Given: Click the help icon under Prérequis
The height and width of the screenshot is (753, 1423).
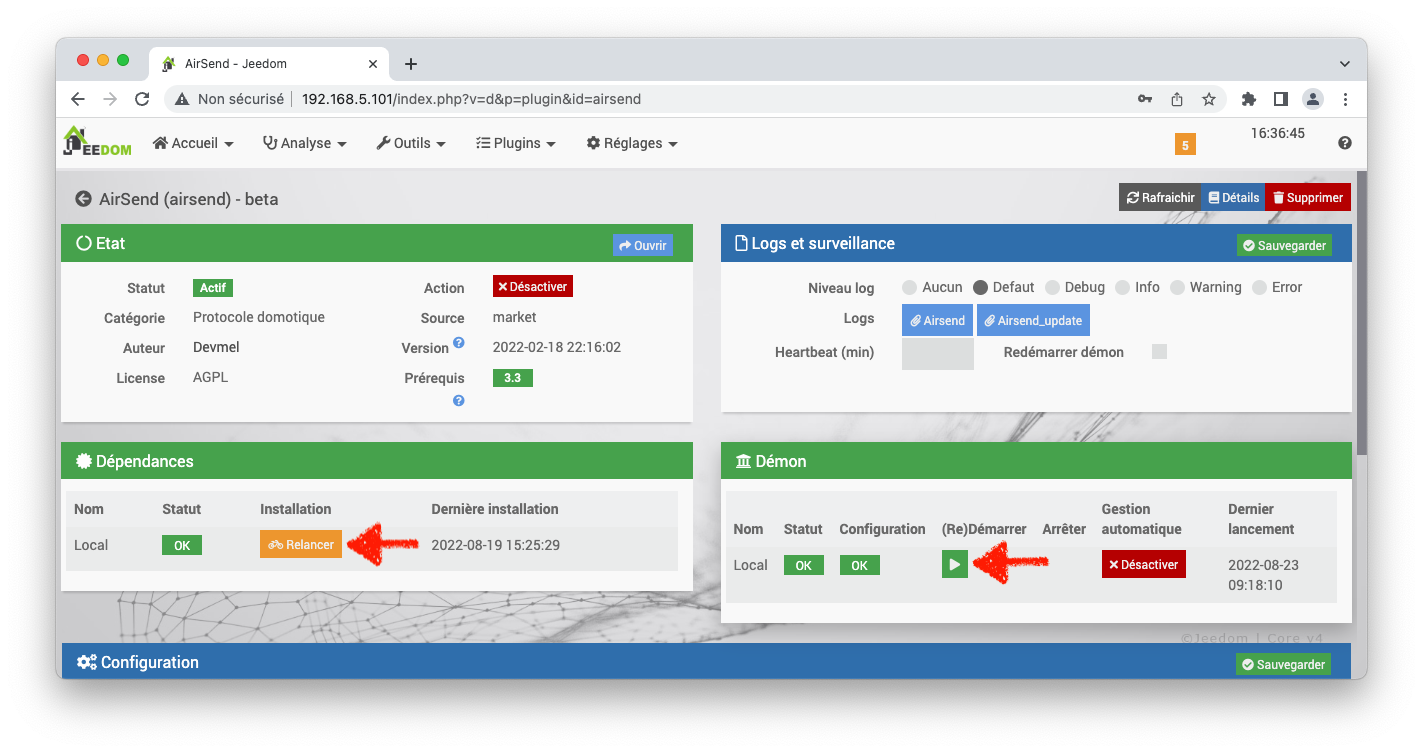Looking at the screenshot, I should click(458, 400).
